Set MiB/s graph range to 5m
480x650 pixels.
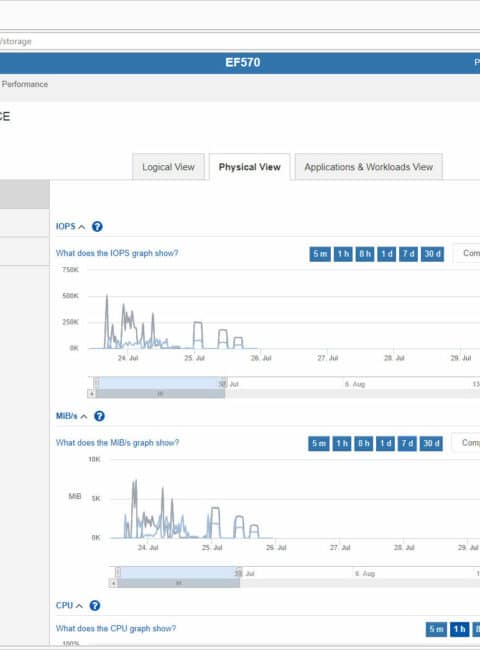(319, 444)
